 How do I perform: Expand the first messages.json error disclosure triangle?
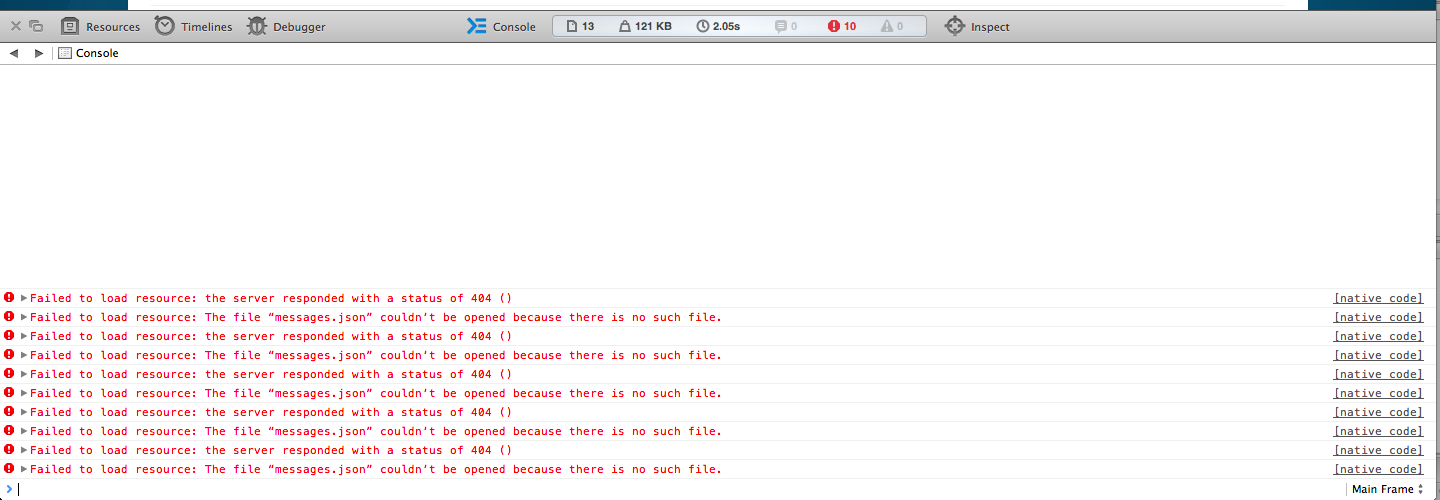(24, 317)
